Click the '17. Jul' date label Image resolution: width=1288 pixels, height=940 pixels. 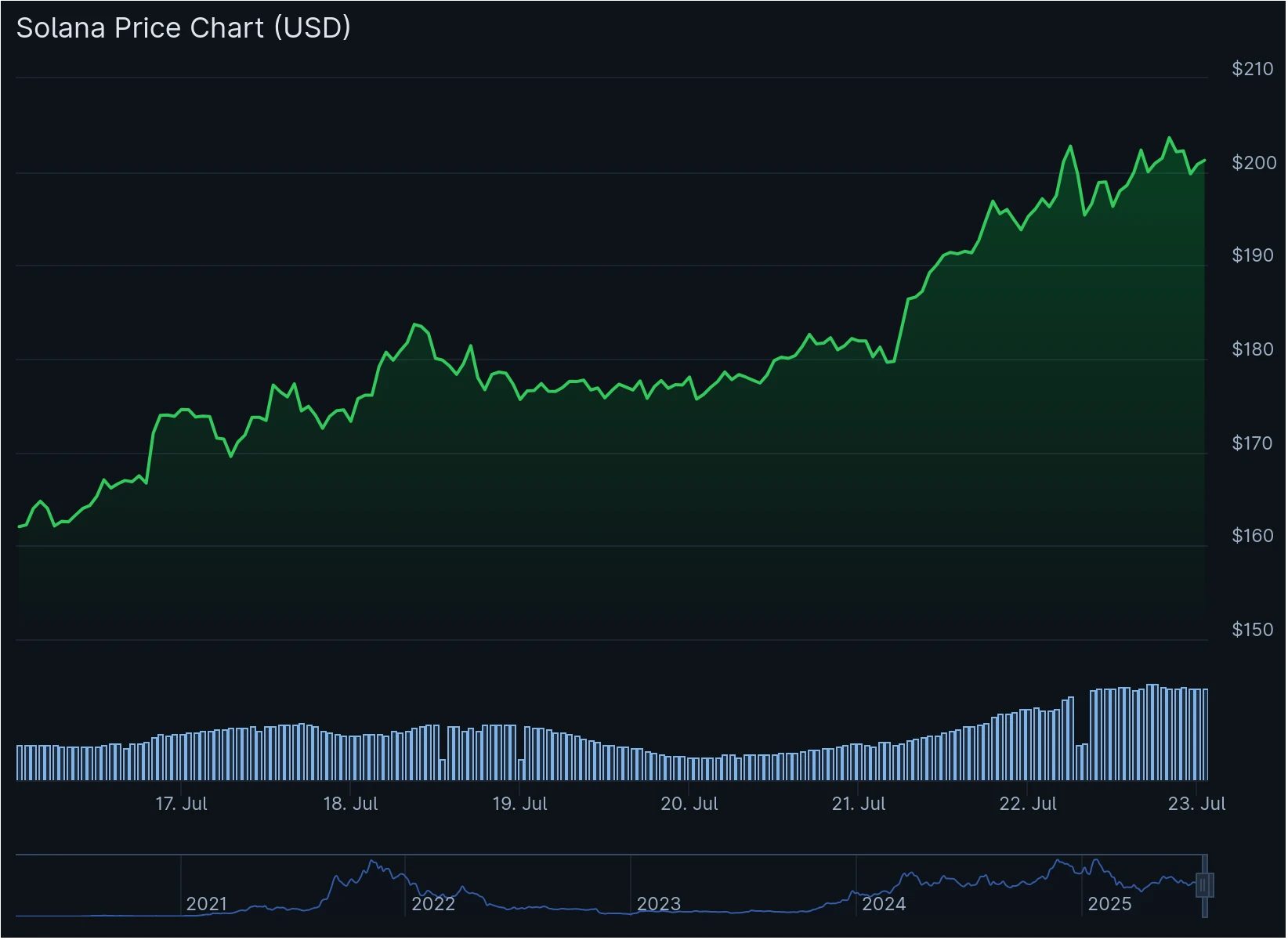click(181, 804)
